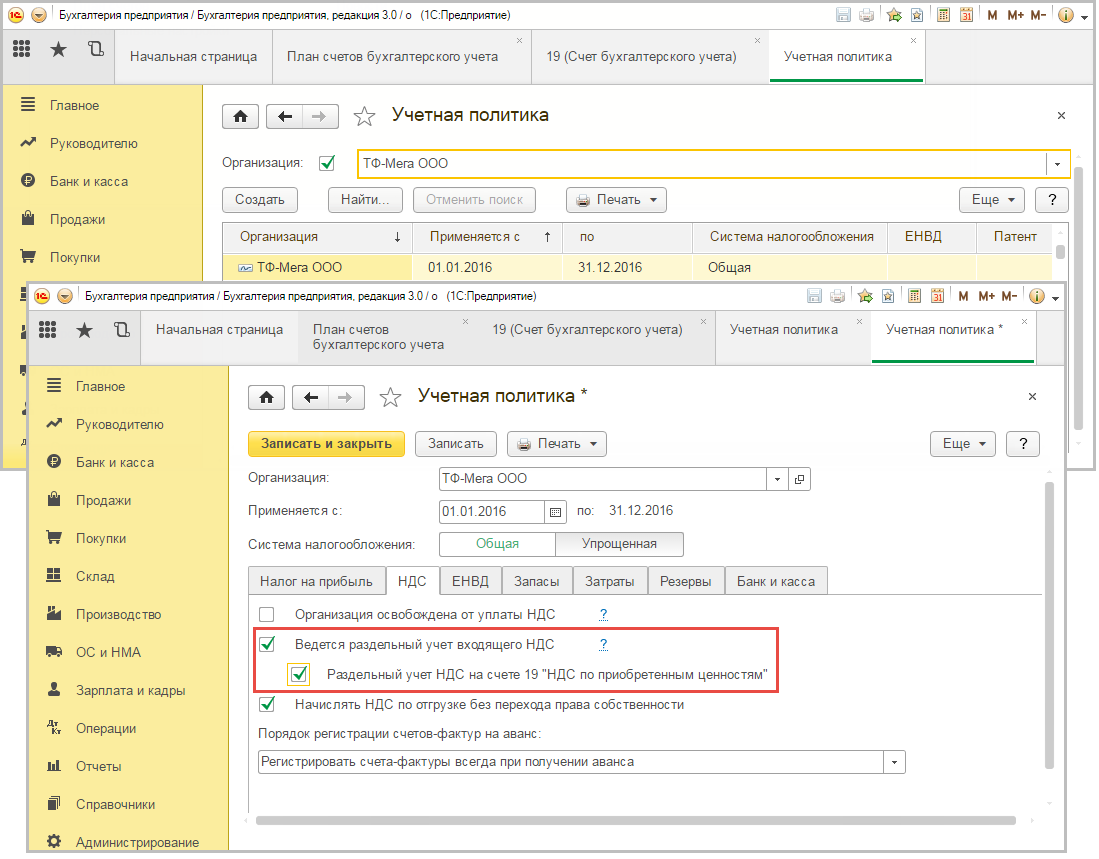Expand advance invoice registration order dropdown

click(x=894, y=762)
